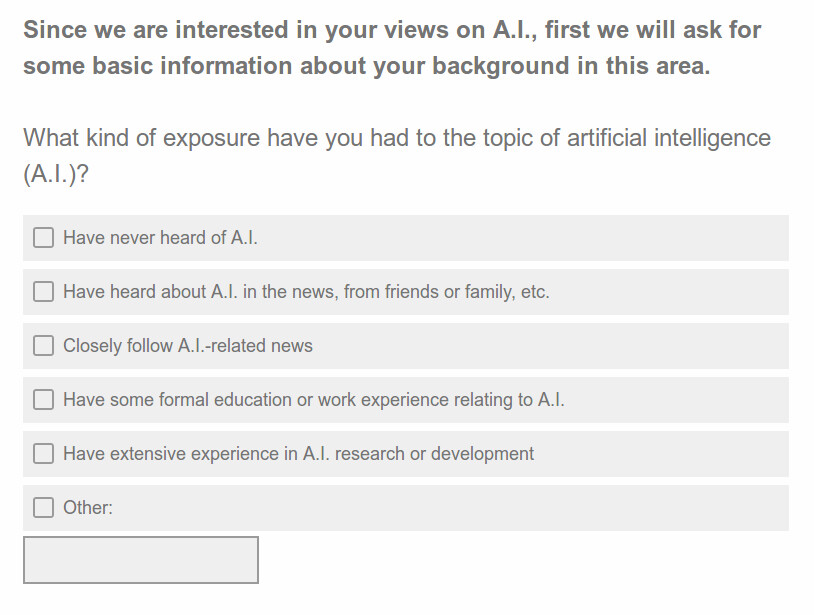Focus the text box below the Other option
This screenshot has height=615, width=814.
pyautogui.click(x=141, y=560)
